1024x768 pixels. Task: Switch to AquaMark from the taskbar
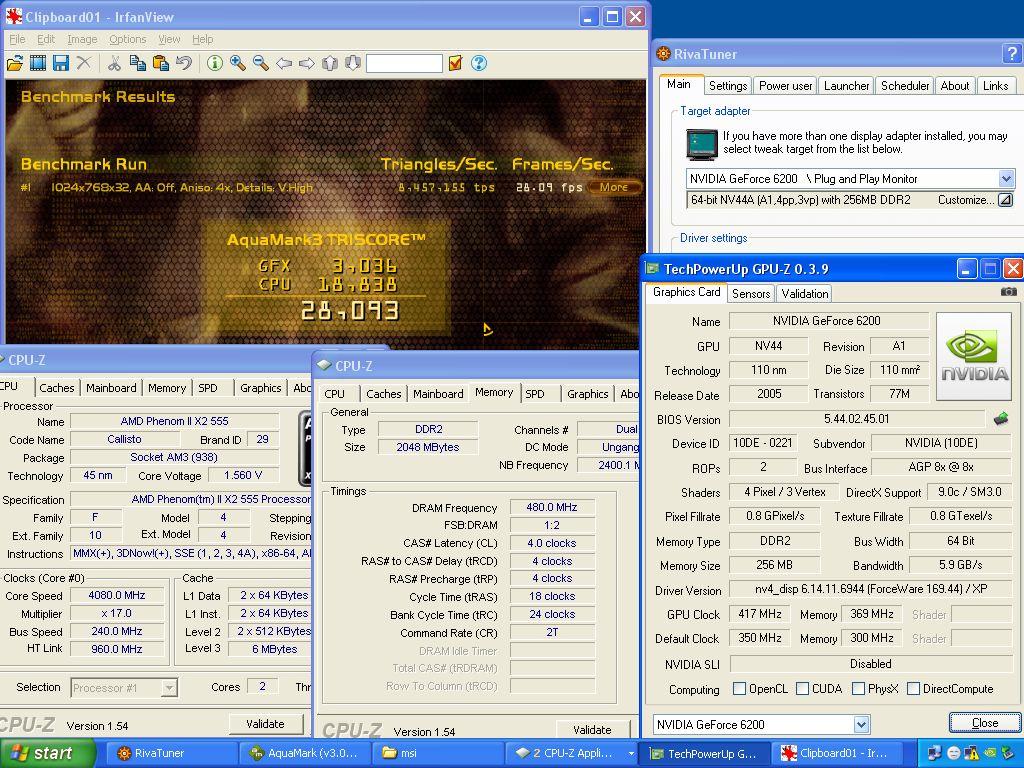tap(306, 754)
